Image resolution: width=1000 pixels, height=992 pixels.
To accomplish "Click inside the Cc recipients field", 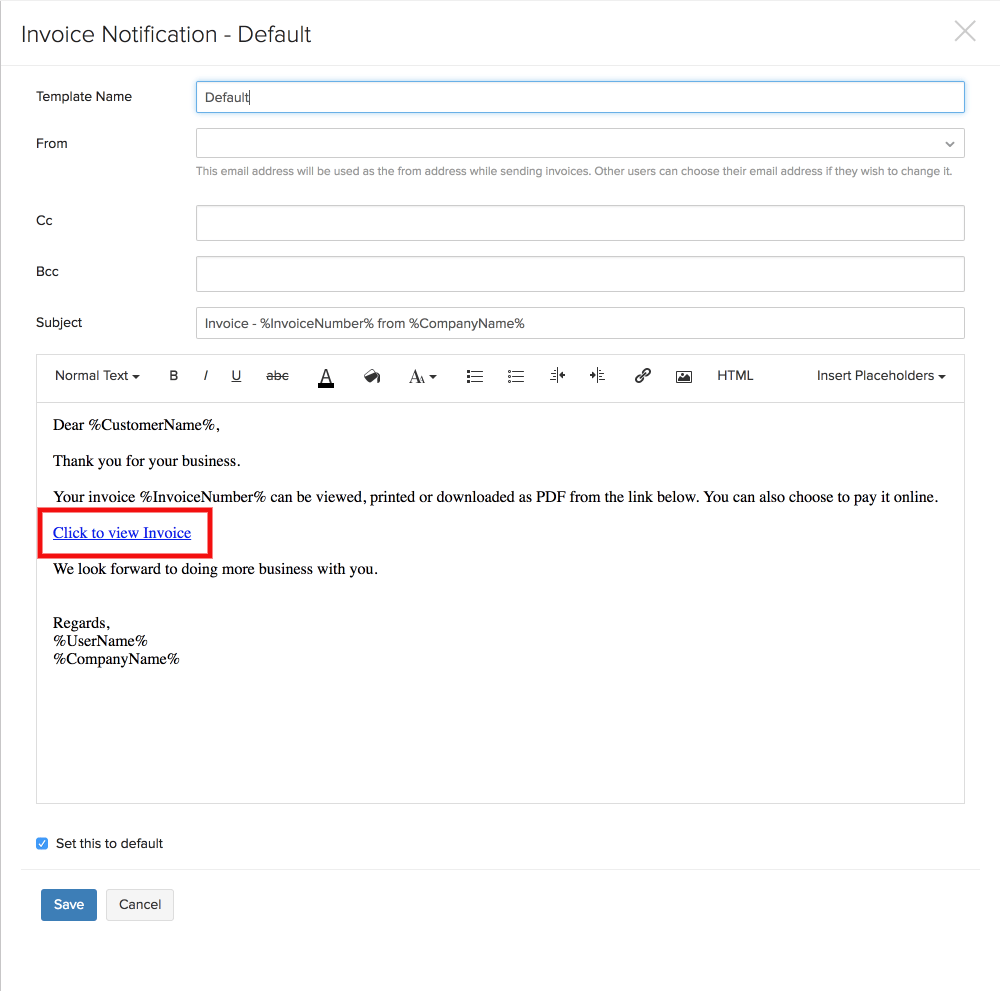I will point(580,222).
